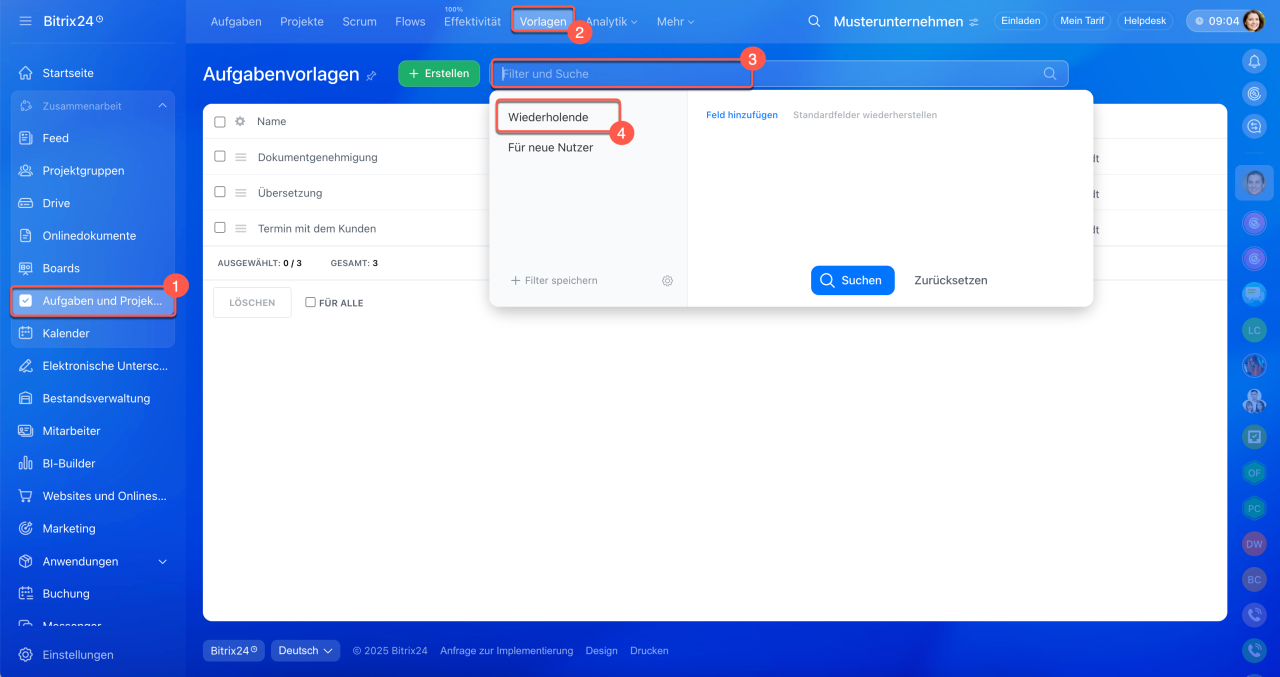Viewport: 1280px width, 677px height.
Task: Open the Helpdesk button
Action: point(1145,21)
